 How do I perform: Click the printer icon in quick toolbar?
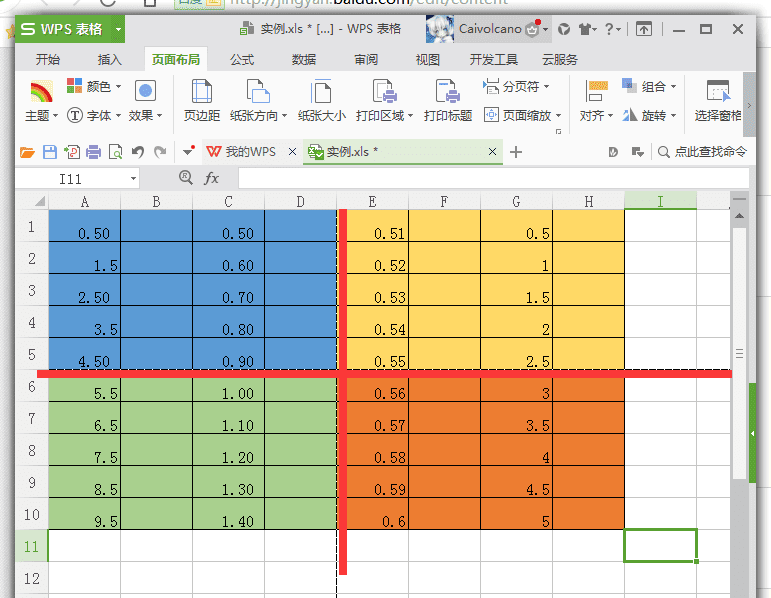pos(93,152)
